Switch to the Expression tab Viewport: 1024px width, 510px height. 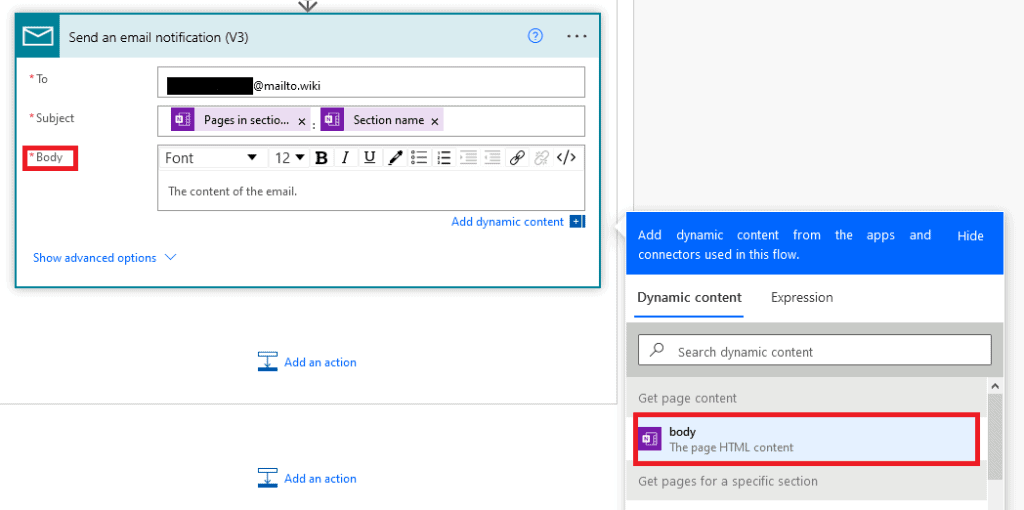(x=802, y=298)
